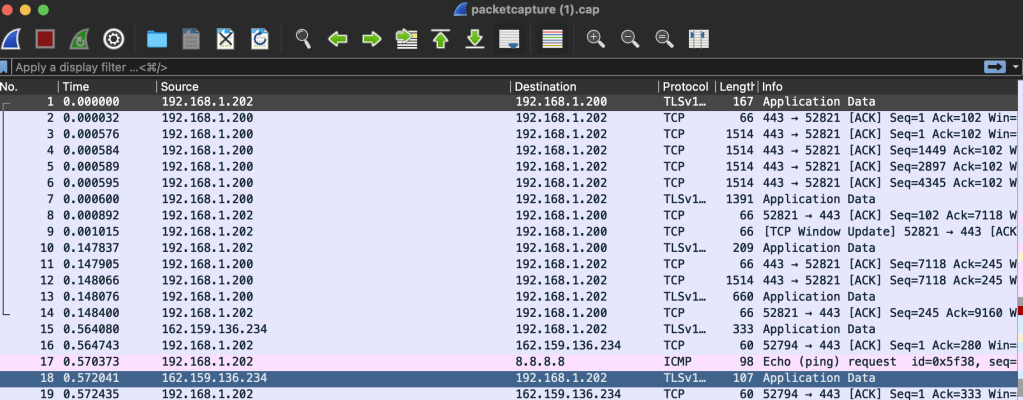The width and height of the screenshot is (1023, 400).
Task: Zoom in on the packet list text
Action: 595,39
